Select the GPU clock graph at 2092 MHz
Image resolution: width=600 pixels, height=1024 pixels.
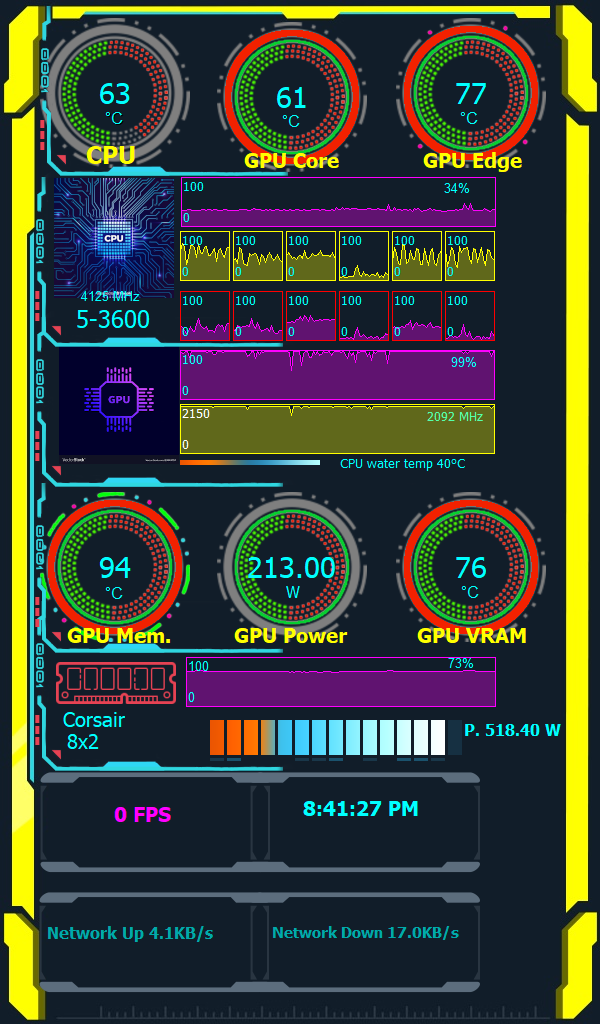337,428
